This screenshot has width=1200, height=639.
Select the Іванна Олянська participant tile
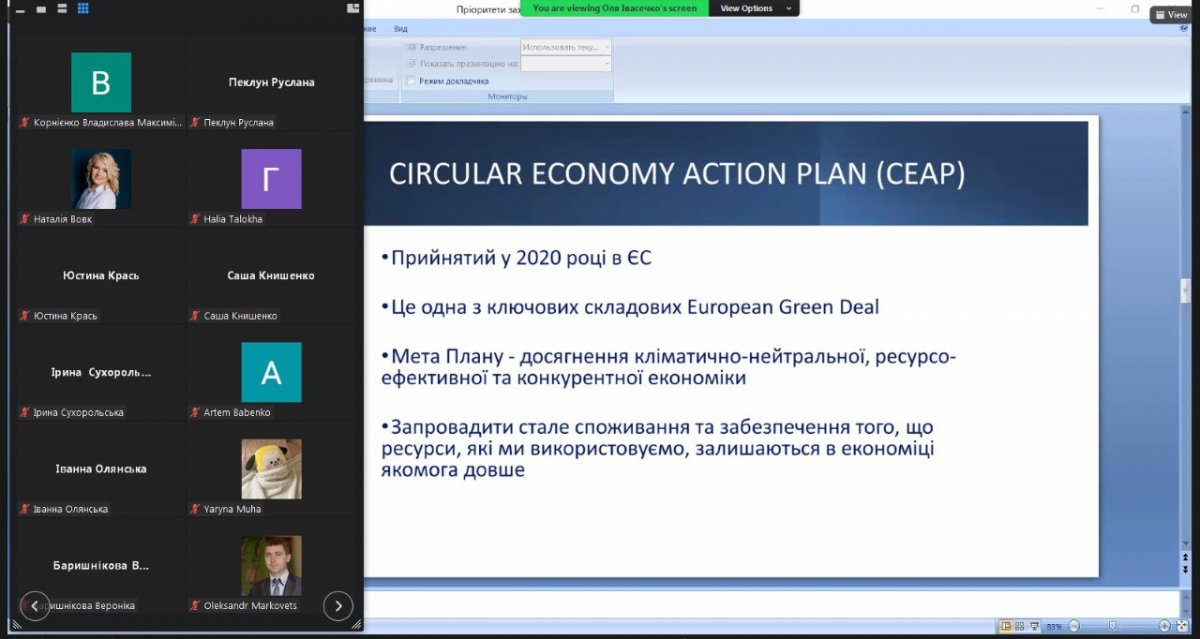101,469
